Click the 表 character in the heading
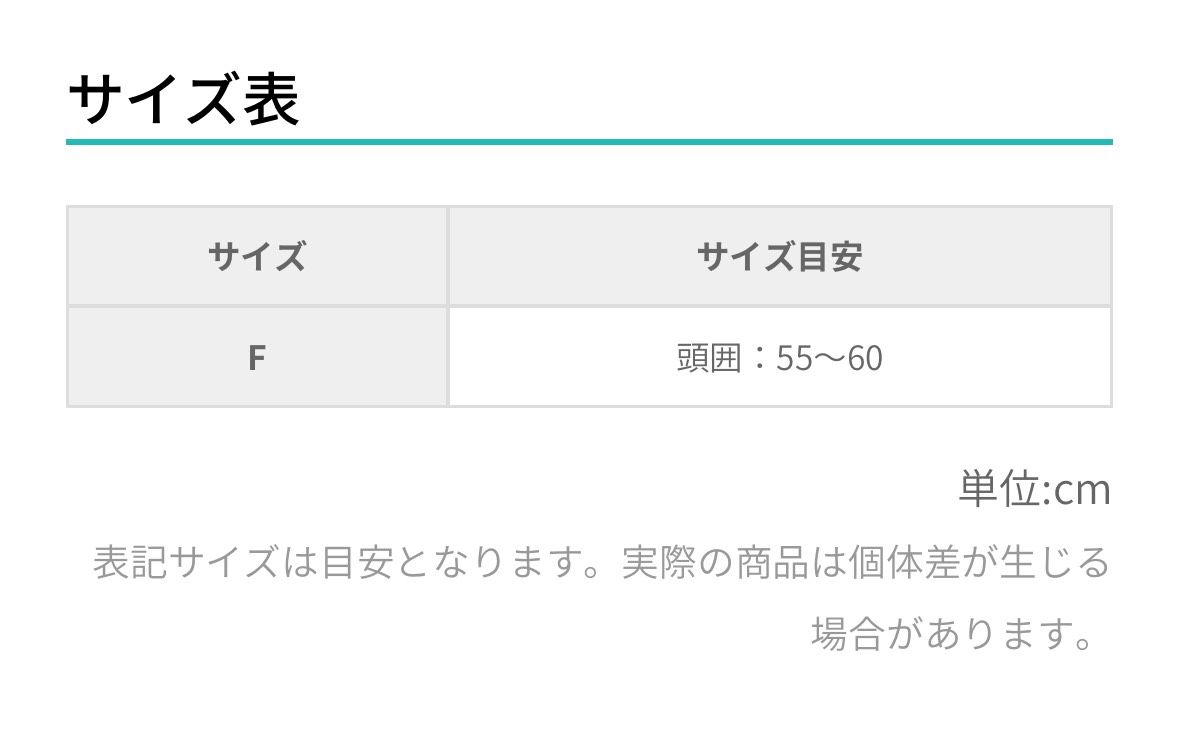1179x739 pixels. [x=270, y=100]
